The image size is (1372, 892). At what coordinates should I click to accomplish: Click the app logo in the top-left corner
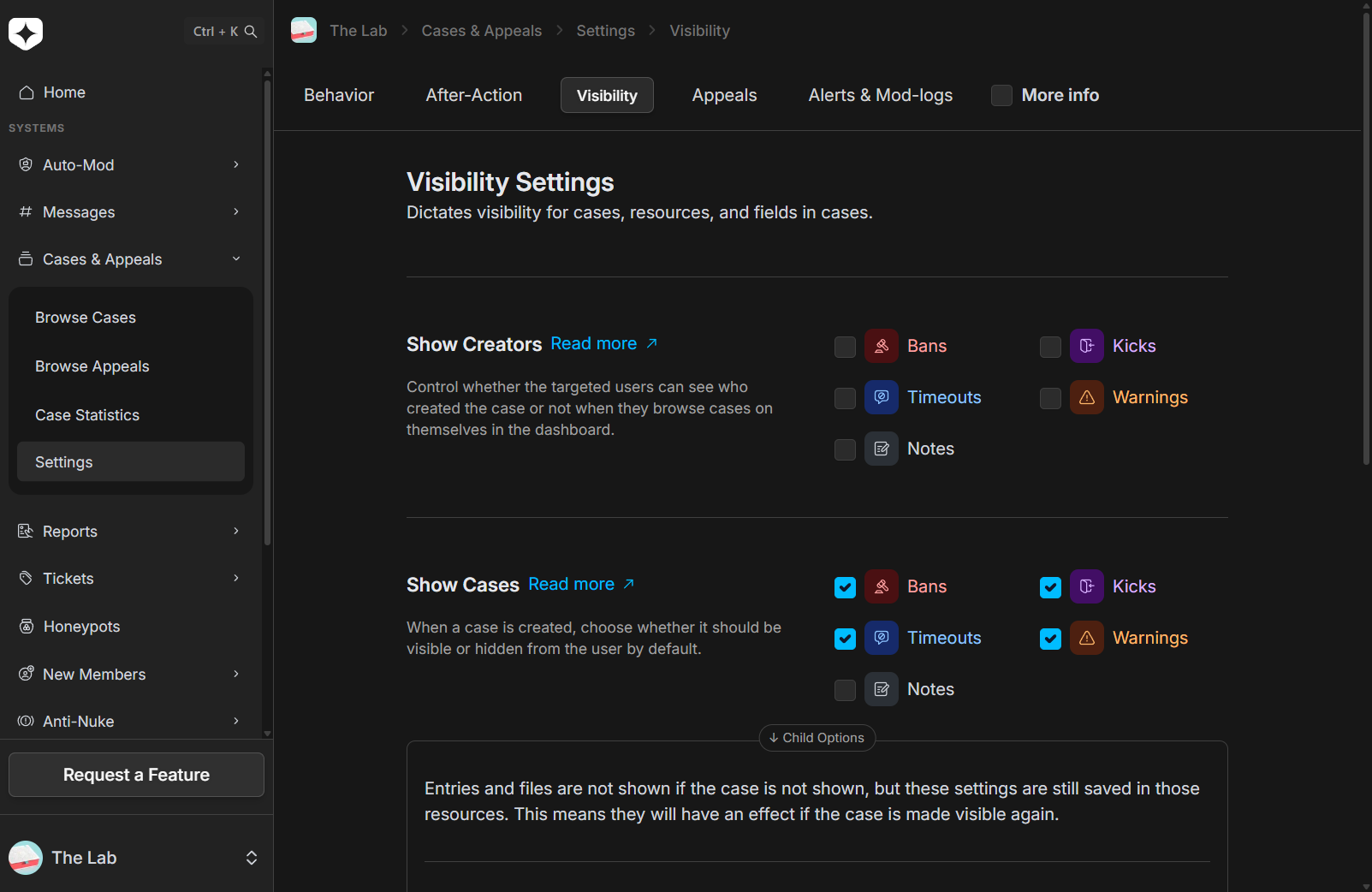pyautogui.click(x=26, y=33)
